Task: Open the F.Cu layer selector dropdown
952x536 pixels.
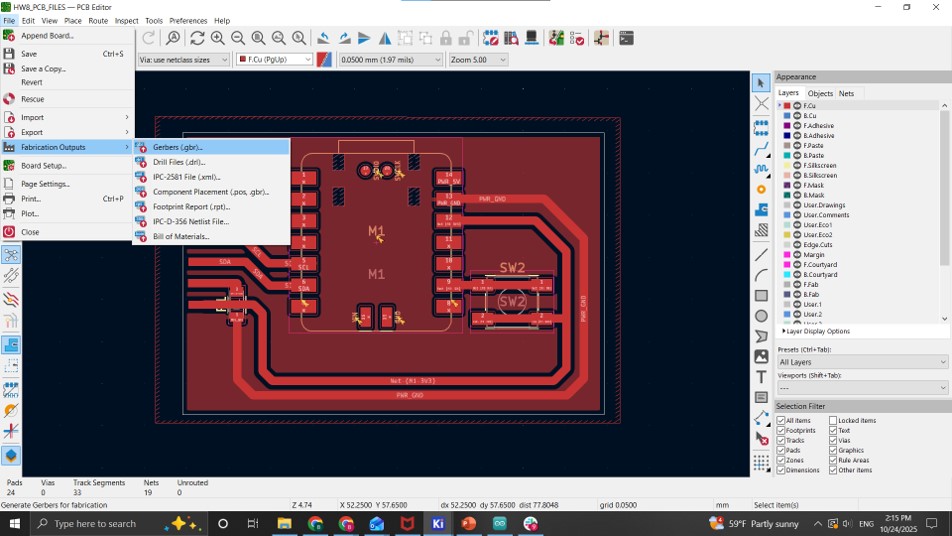Action: [274, 59]
